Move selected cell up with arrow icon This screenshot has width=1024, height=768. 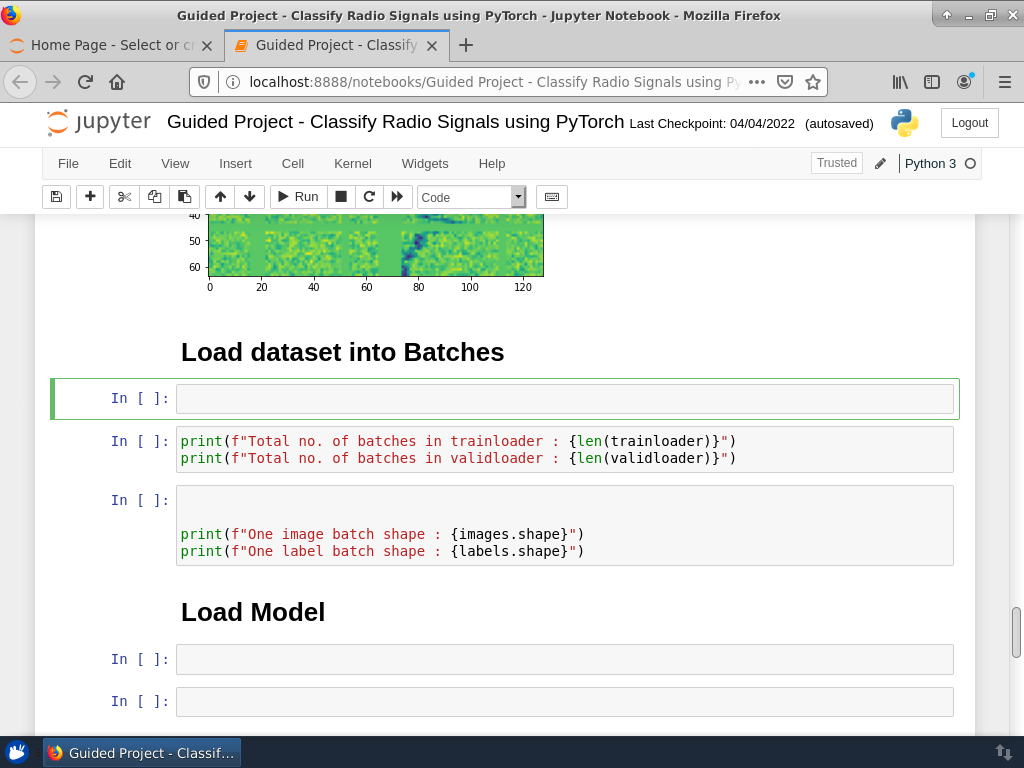point(220,197)
